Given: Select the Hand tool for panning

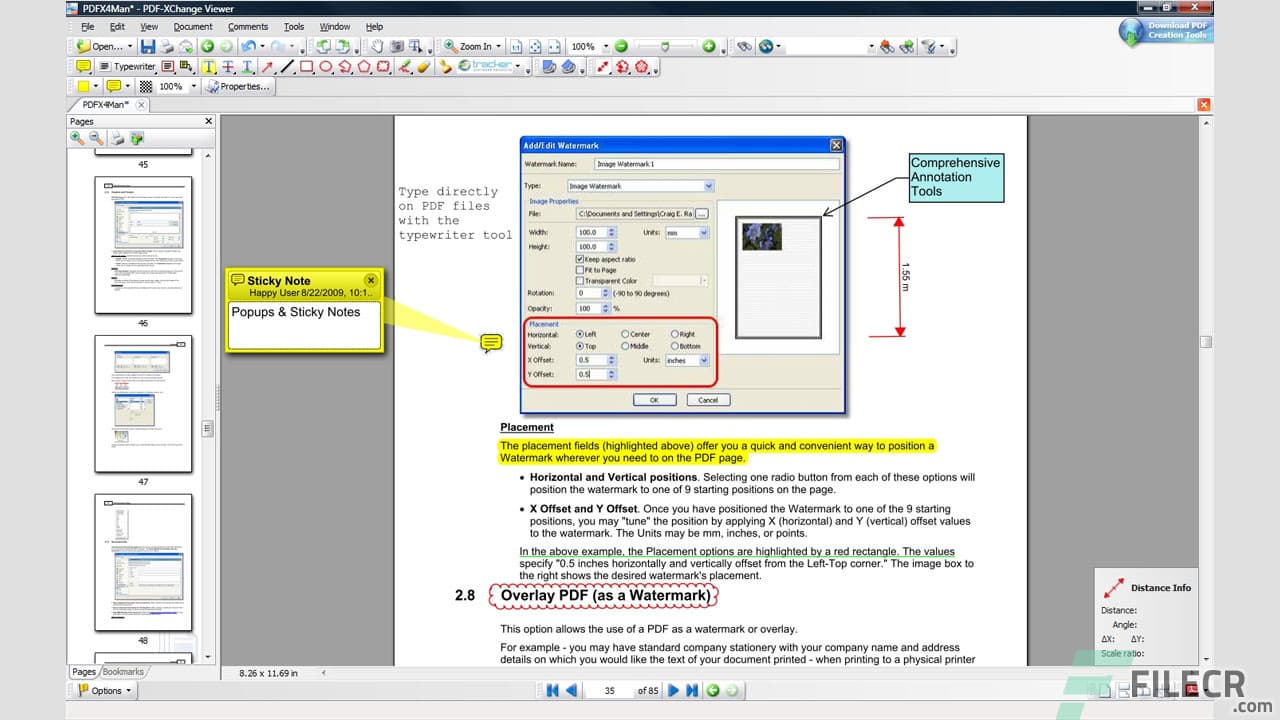Looking at the screenshot, I should point(378,46).
